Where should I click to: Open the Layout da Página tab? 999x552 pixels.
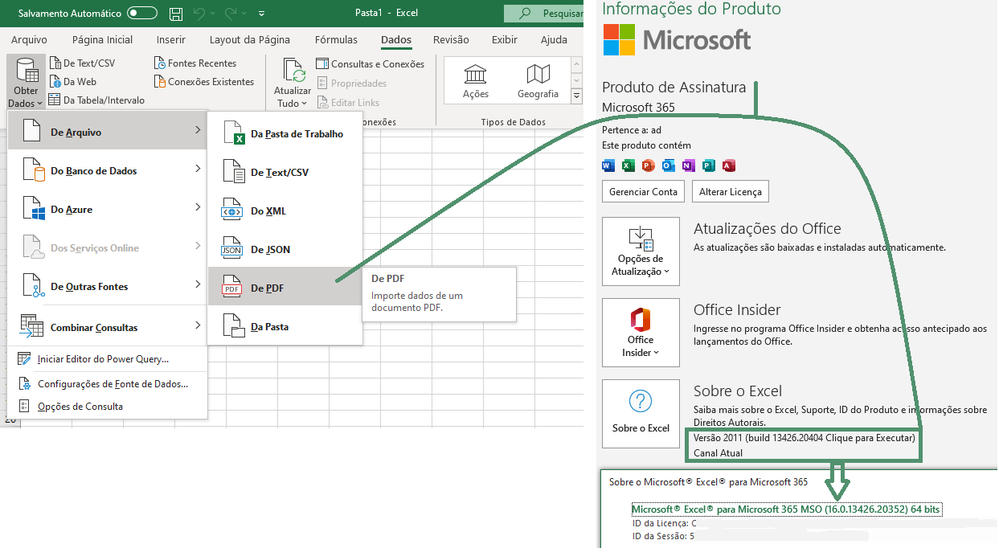click(x=249, y=40)
